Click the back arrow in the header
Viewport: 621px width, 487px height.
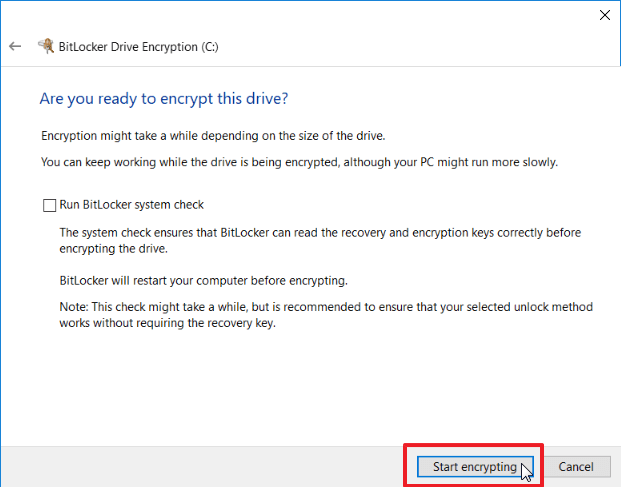pos(15,46)
